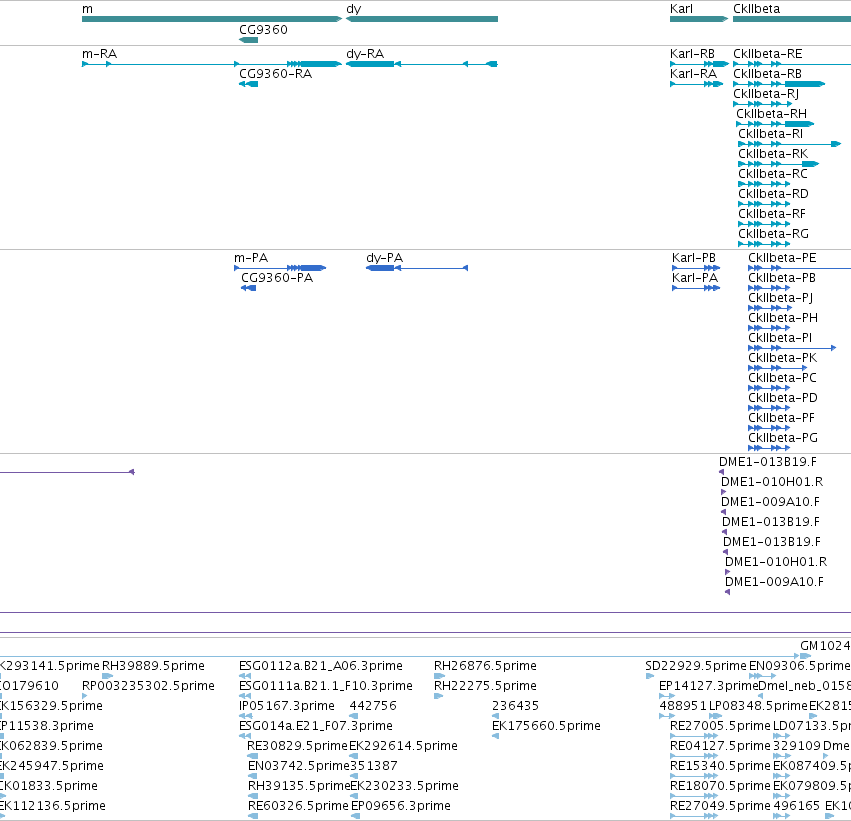Click CkIIbeta-RE transcript label
Screen dimensions: 851x821
click(x=767, y=54)
